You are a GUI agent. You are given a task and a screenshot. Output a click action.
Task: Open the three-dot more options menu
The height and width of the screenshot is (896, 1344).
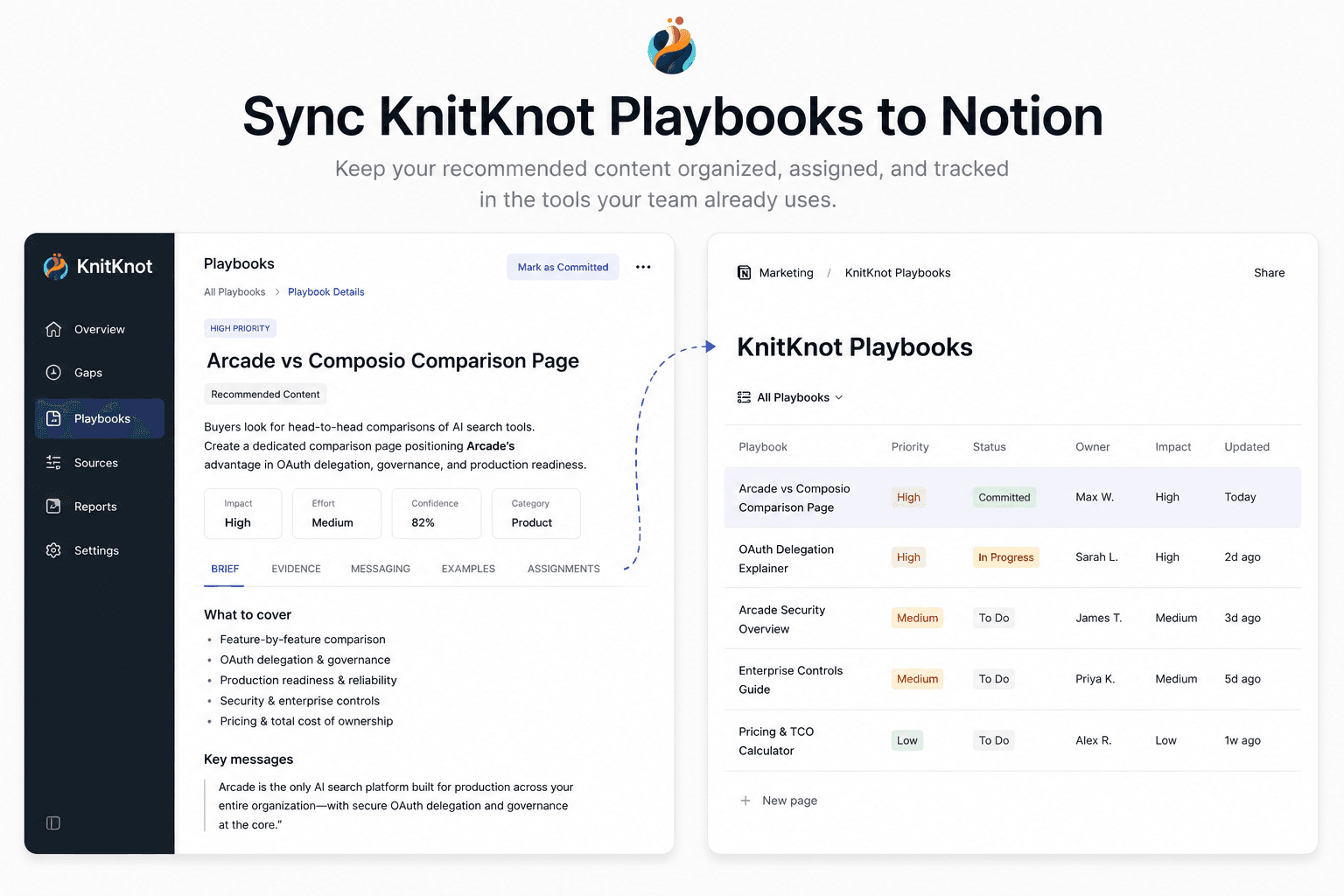coord(643,267)
